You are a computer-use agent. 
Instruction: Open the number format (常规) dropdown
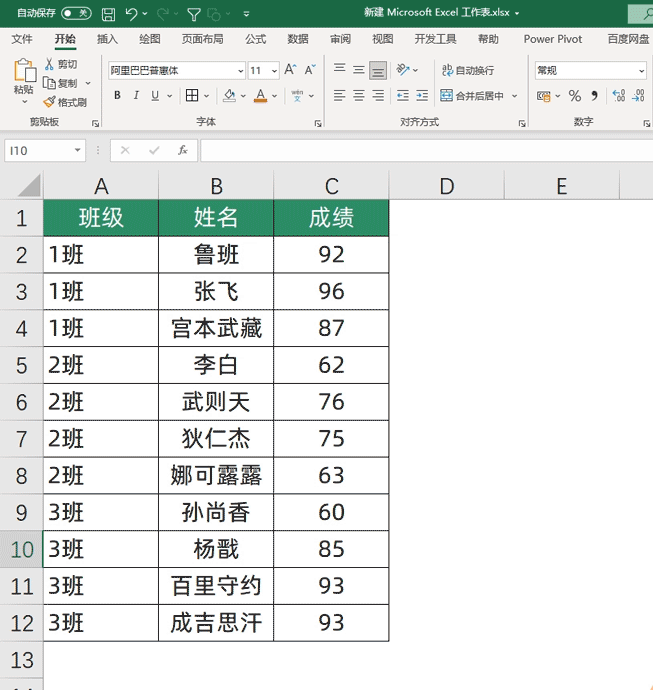(641, 71)
